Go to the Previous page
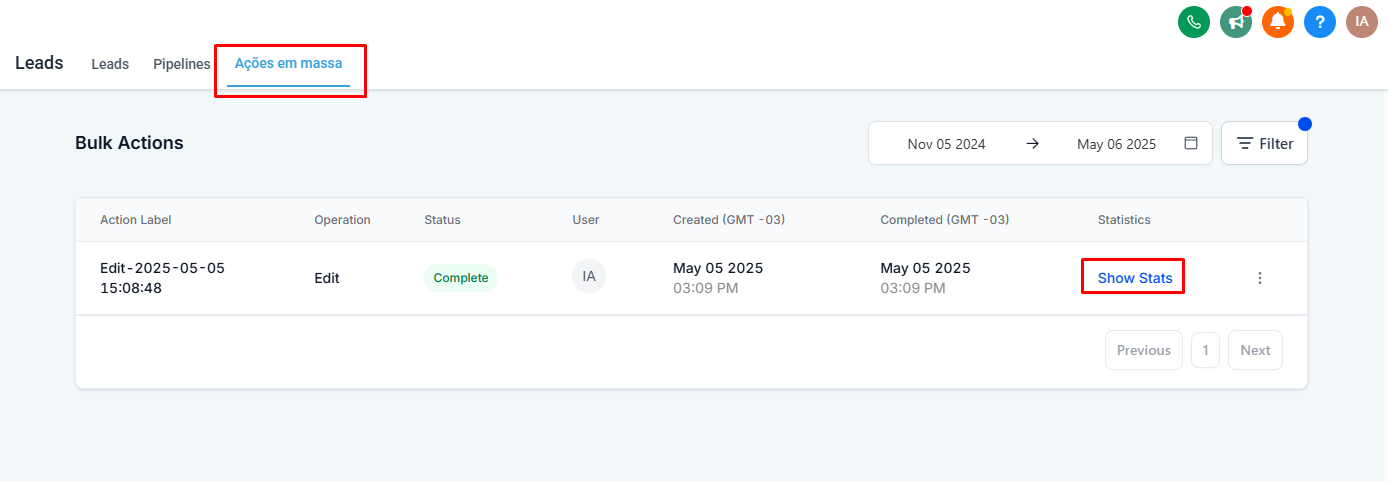The width and height of the screenshot is (1388, 482). 1143,350
